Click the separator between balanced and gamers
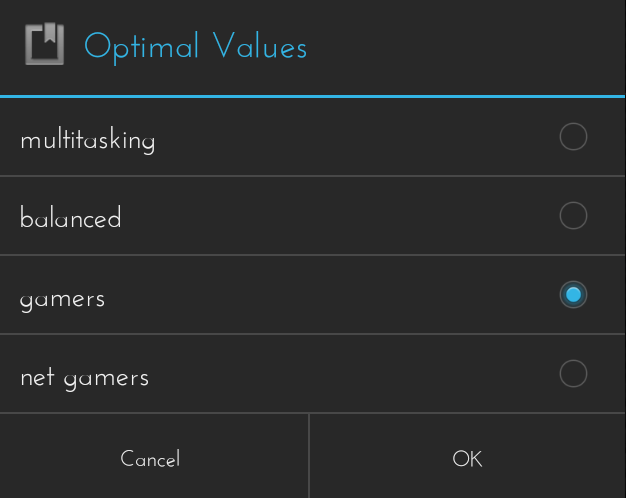The height and width of the screenshot is (498, 626). click(x=313, y=255)
